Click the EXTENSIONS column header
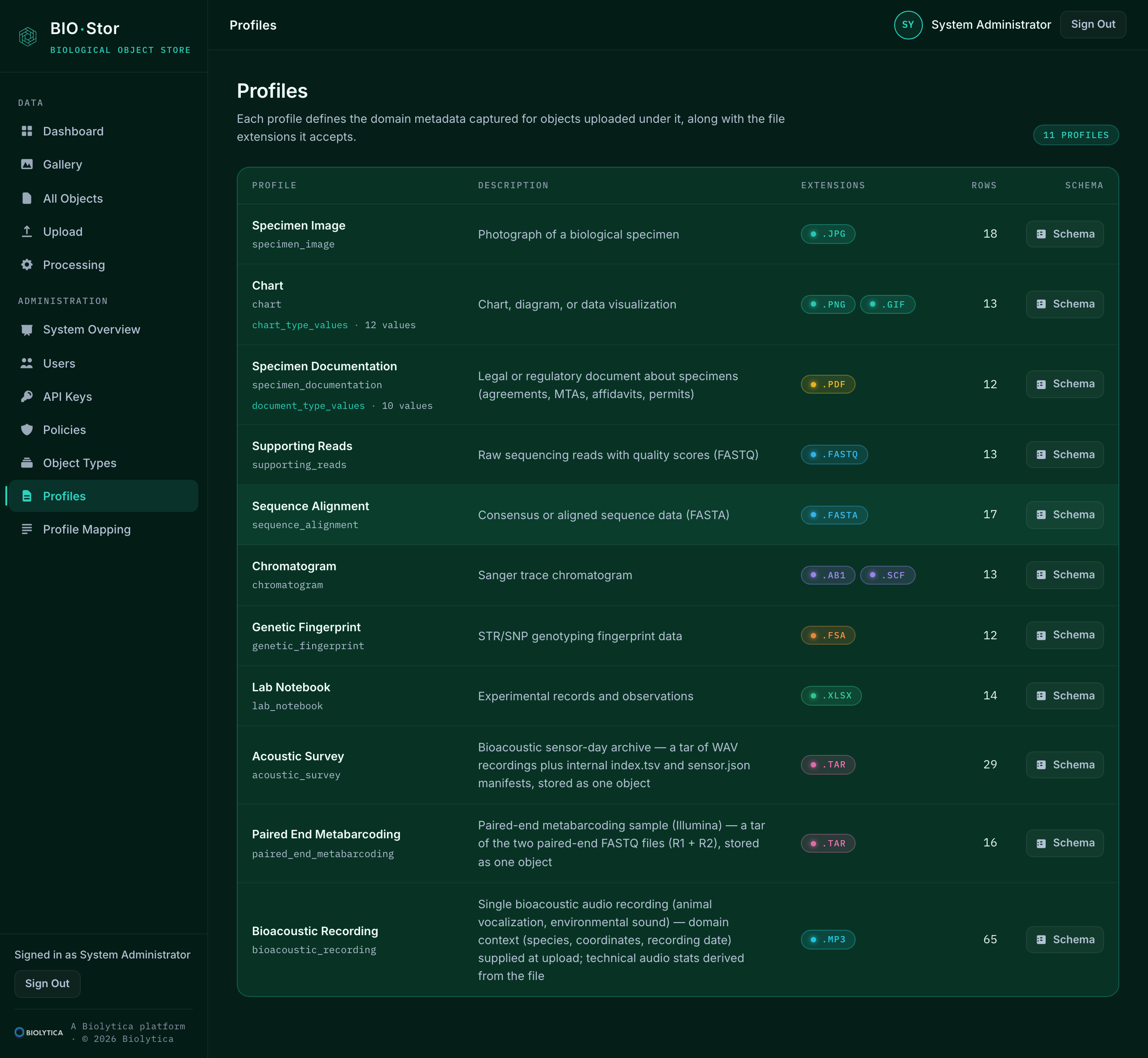Screen dimensions: 1148x1058 tap(833, 186)
